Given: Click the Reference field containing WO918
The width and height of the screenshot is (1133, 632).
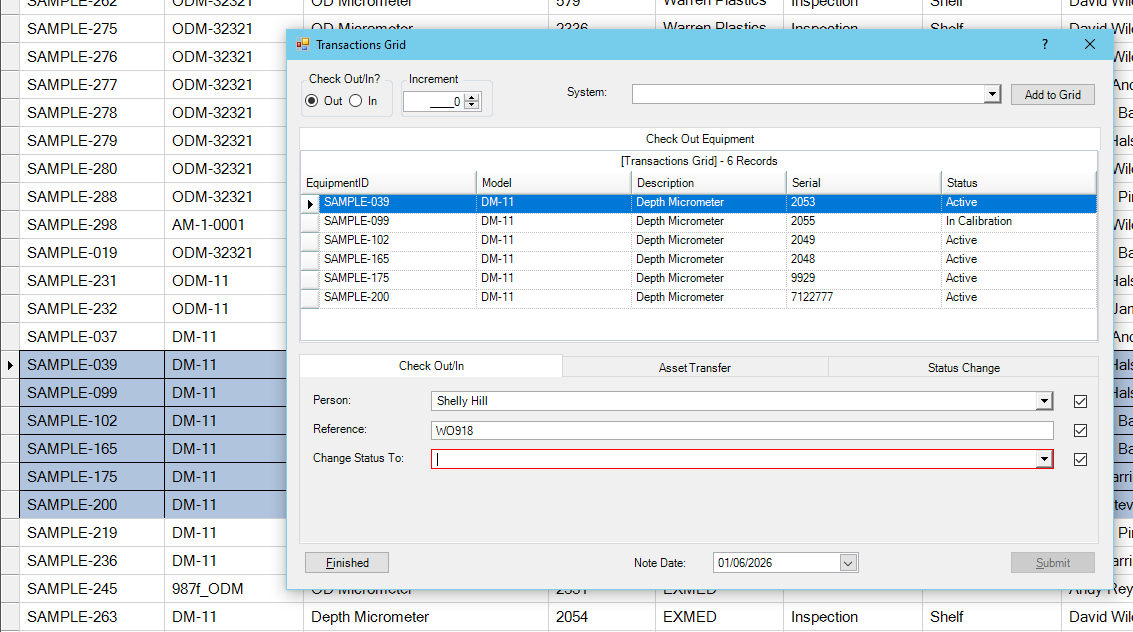Looking at the screenshot, I should coord(740,431).
